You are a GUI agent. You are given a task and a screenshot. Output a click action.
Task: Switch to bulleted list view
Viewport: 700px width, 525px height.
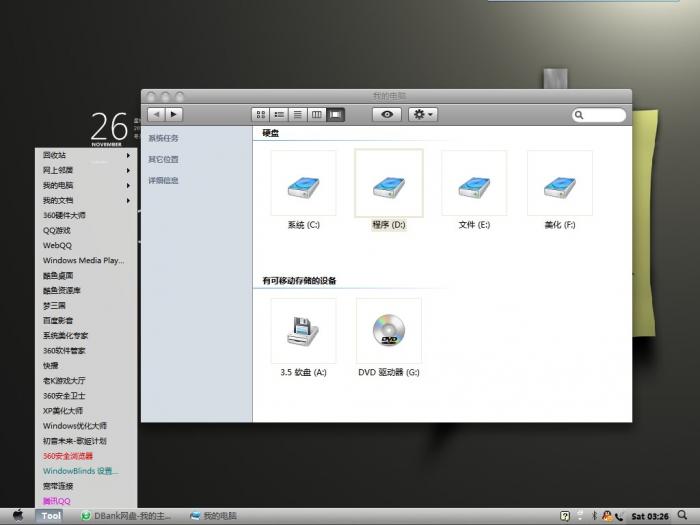coord(279,115)
